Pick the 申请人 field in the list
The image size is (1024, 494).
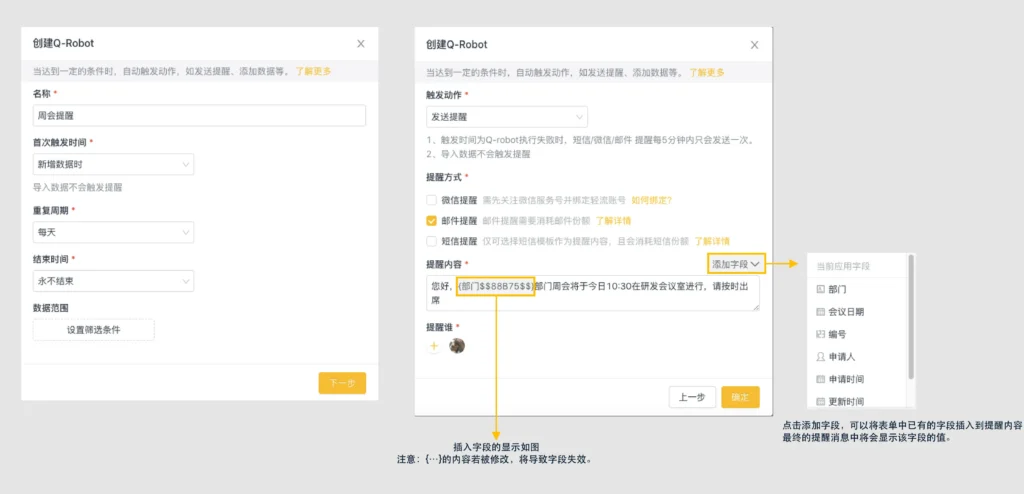(841, 357)
